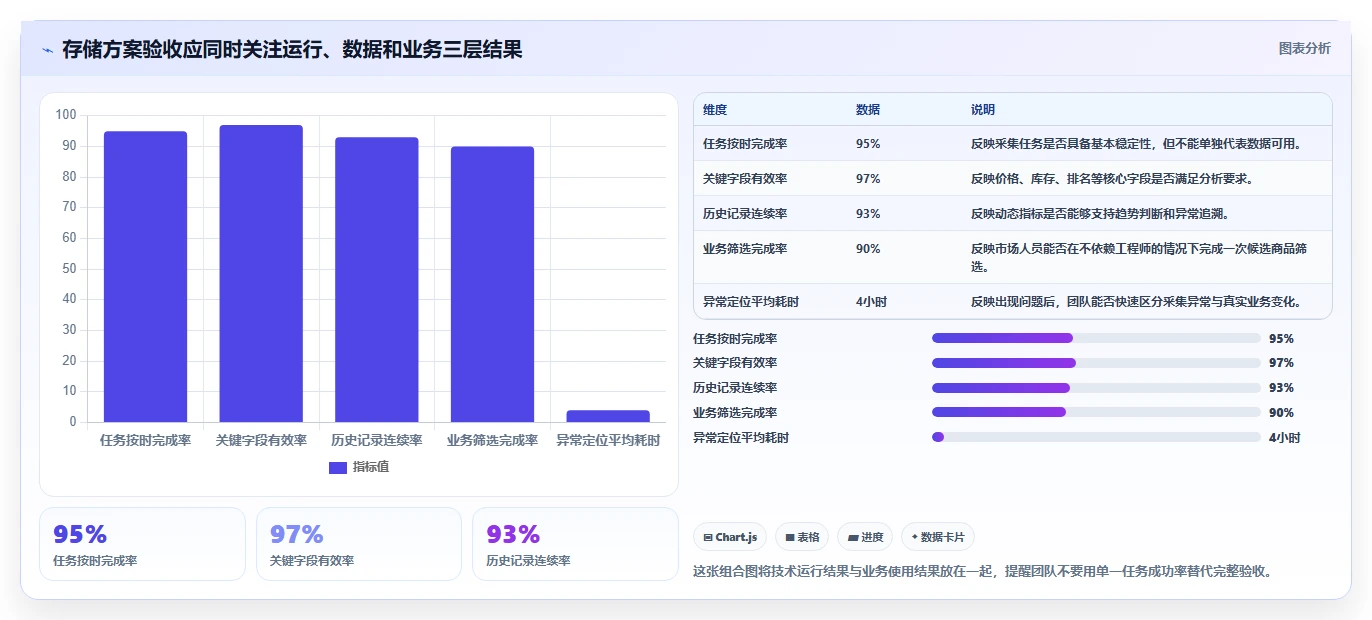Click the x-axis label 历史记录连续率 under the chart
The width and height of the screenshot is (1372, 620).
click(x=376, y=440)
